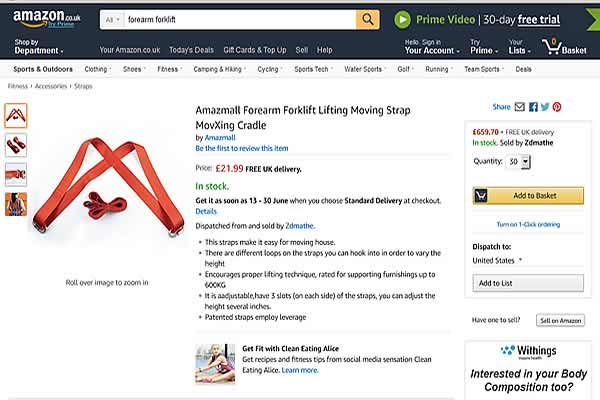Click the Sell on Amazon button

pyautogui.click(x=561, y=320)
